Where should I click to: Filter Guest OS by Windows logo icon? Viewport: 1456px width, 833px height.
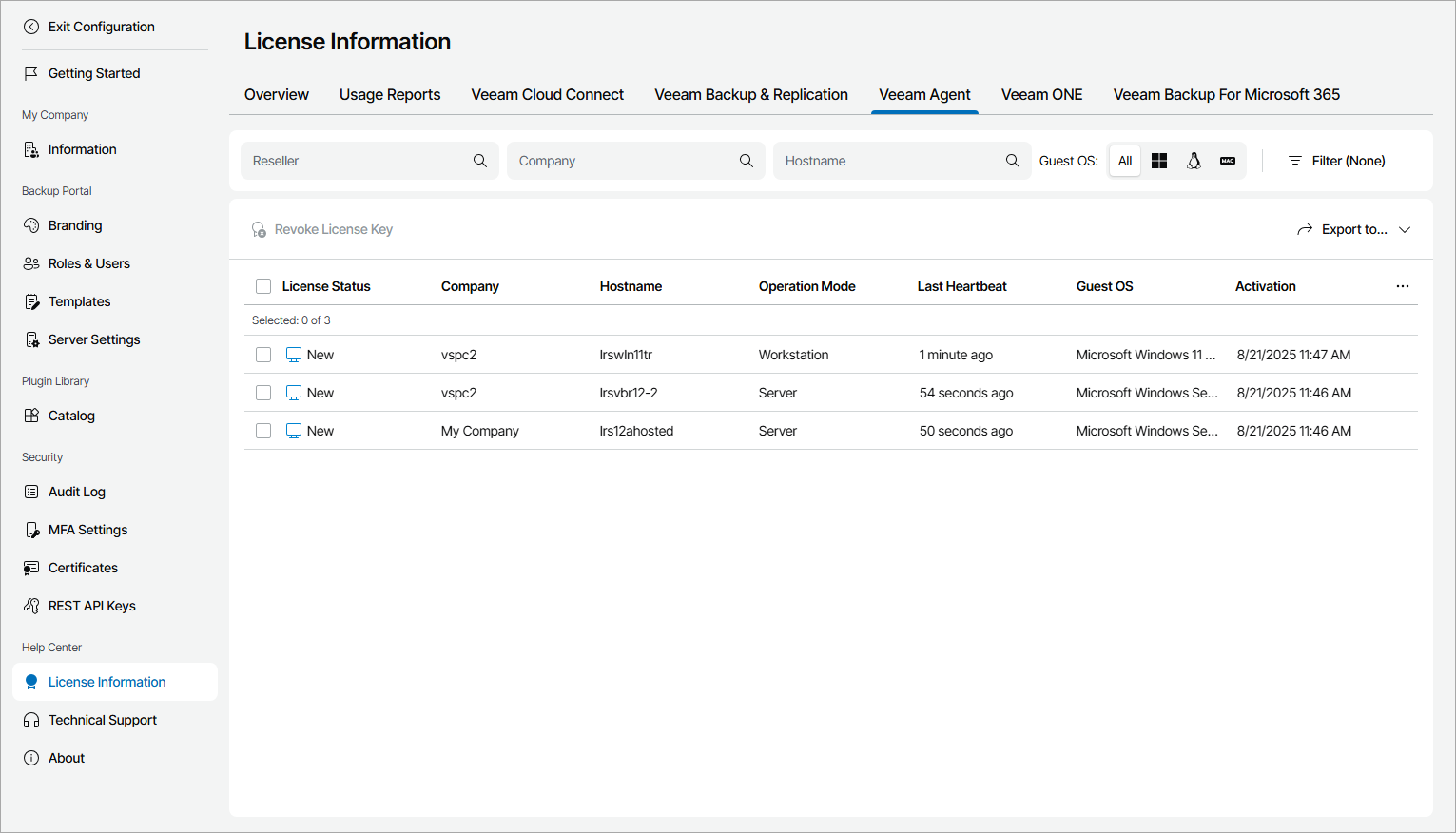tap(1159, 160)
